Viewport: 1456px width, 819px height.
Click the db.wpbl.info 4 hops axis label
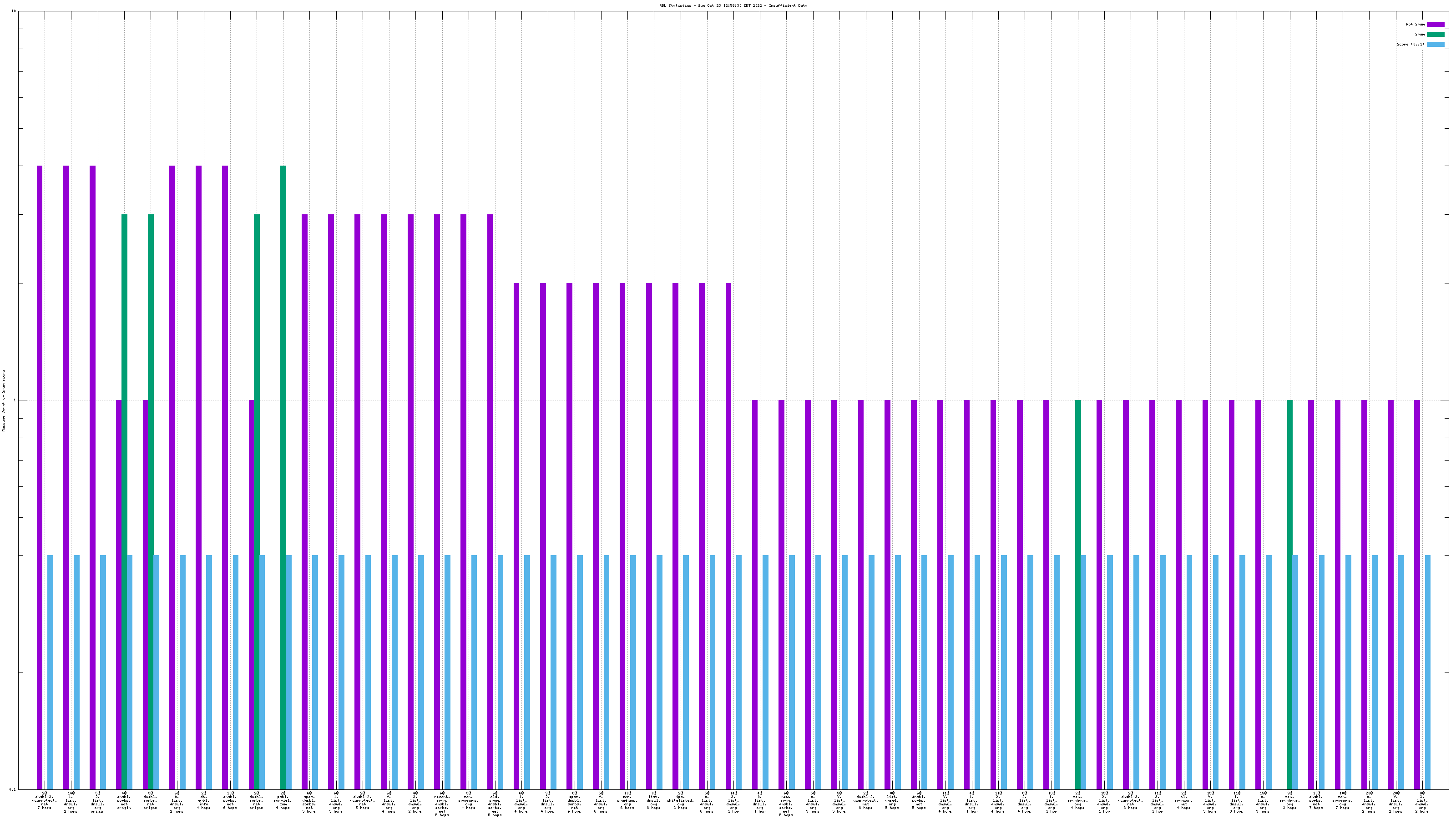(x=203, y=800)
